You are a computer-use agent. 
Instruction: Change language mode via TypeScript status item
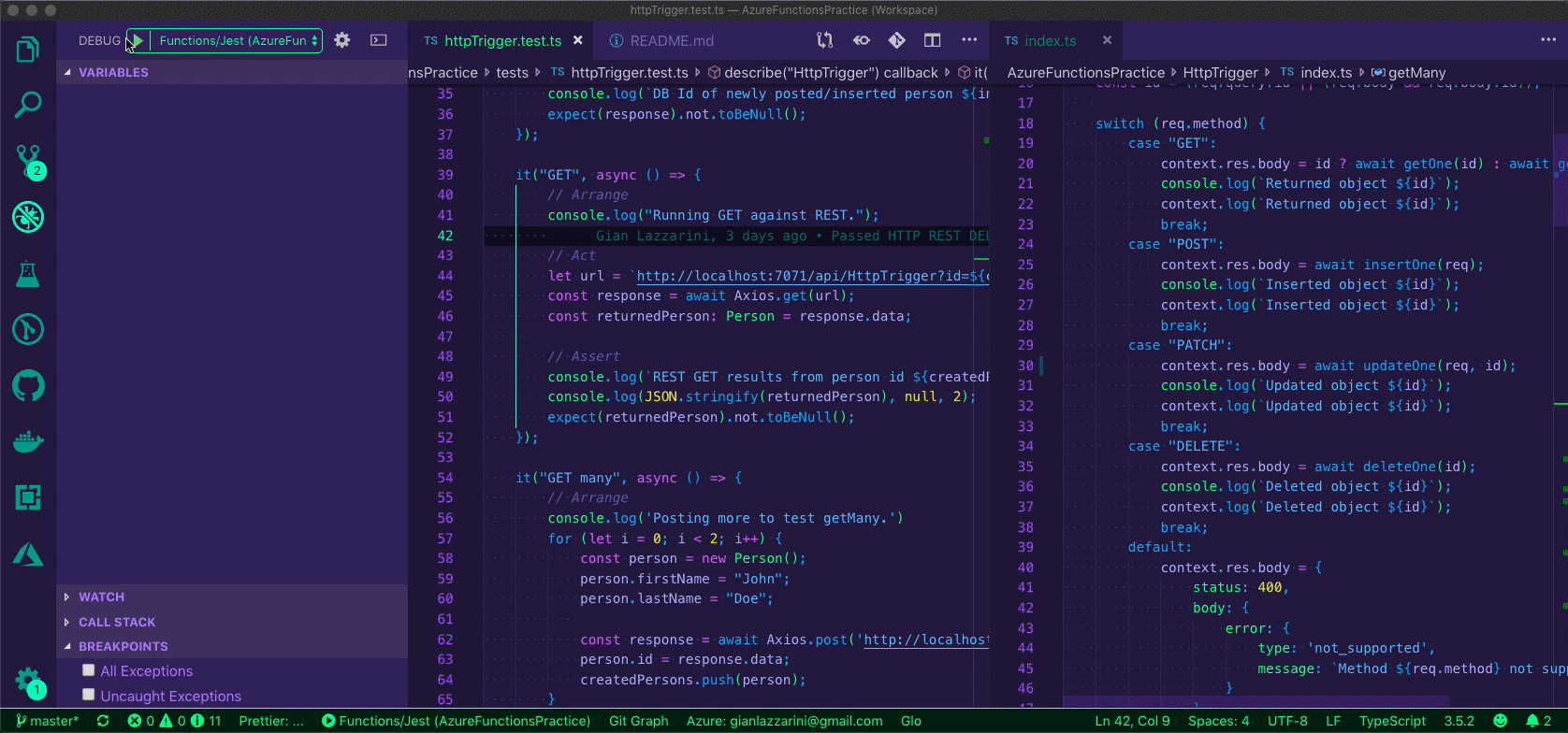(x=1392, y=721)
